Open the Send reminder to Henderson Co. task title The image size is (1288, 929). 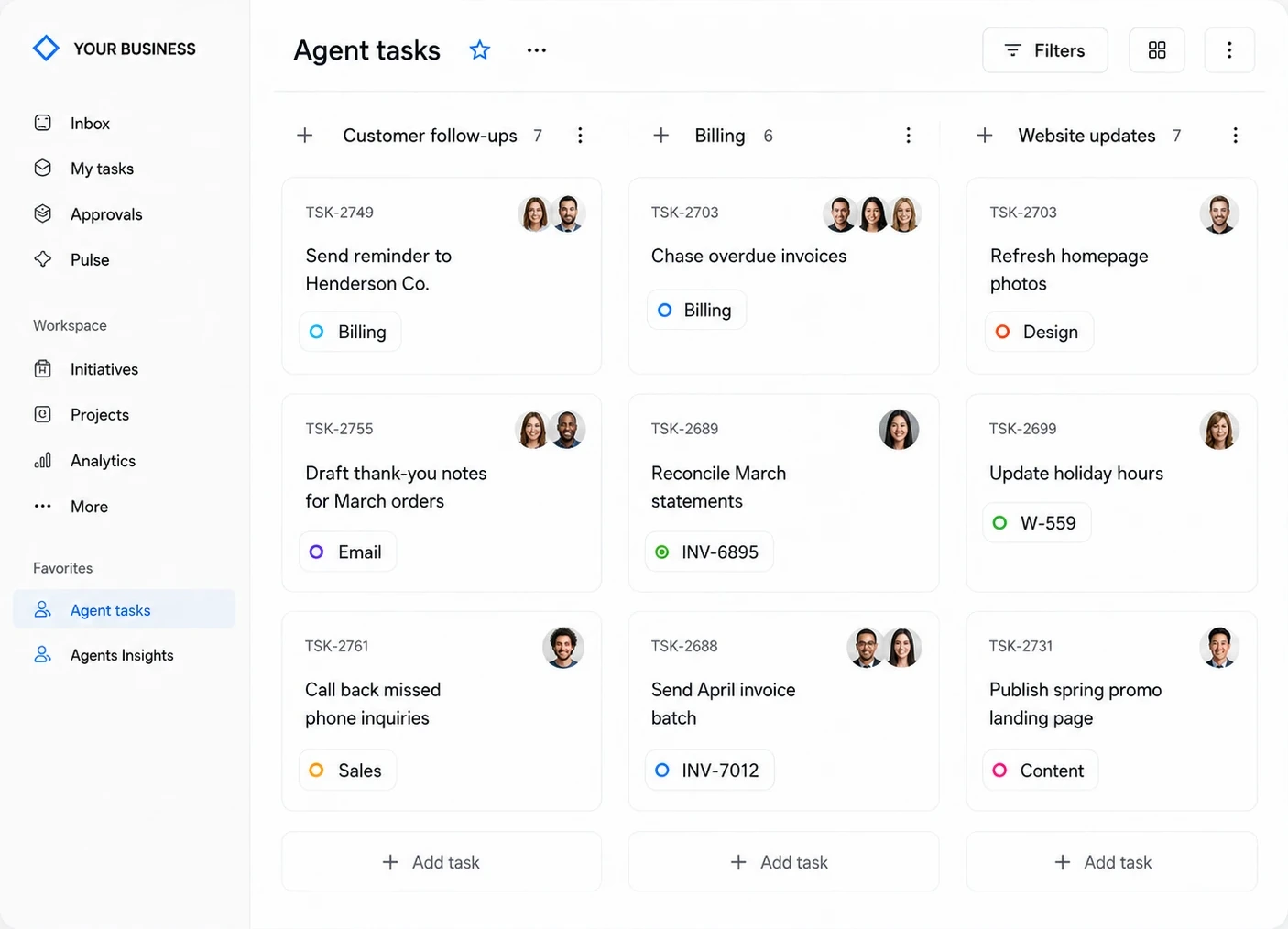(378, 269)
